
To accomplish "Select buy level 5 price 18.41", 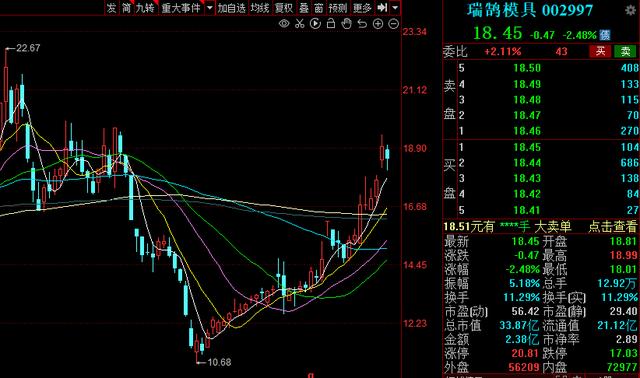I will click(x=527, y=210).
